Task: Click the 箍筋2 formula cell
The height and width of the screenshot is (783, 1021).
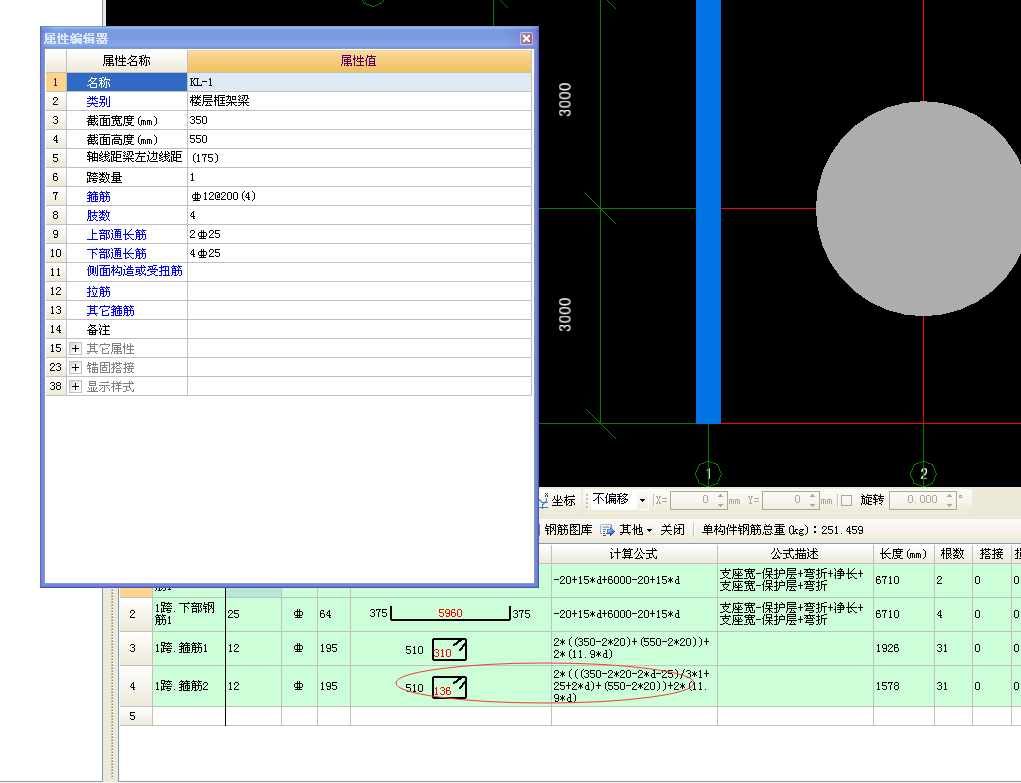Action: (x=634, y=686)
